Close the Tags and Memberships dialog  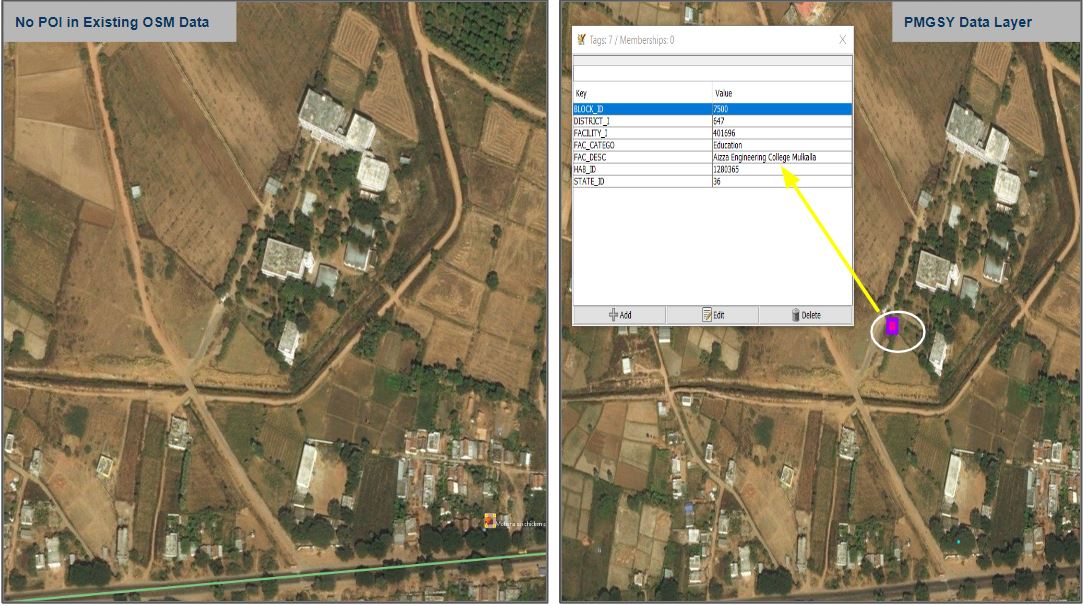[x=843, y=40]
